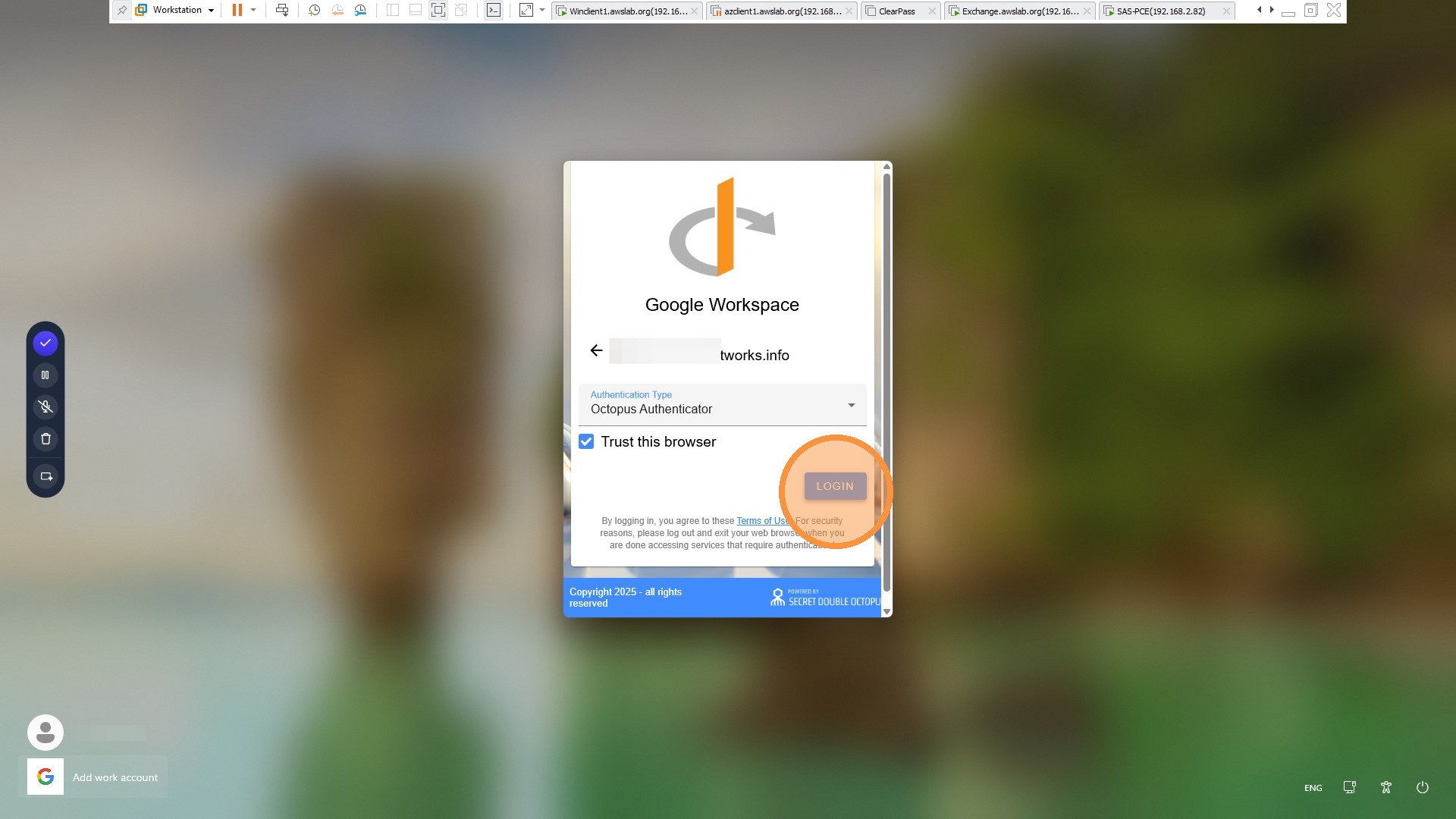Click the screen capture icon in floating toolbar

[45, 476]
